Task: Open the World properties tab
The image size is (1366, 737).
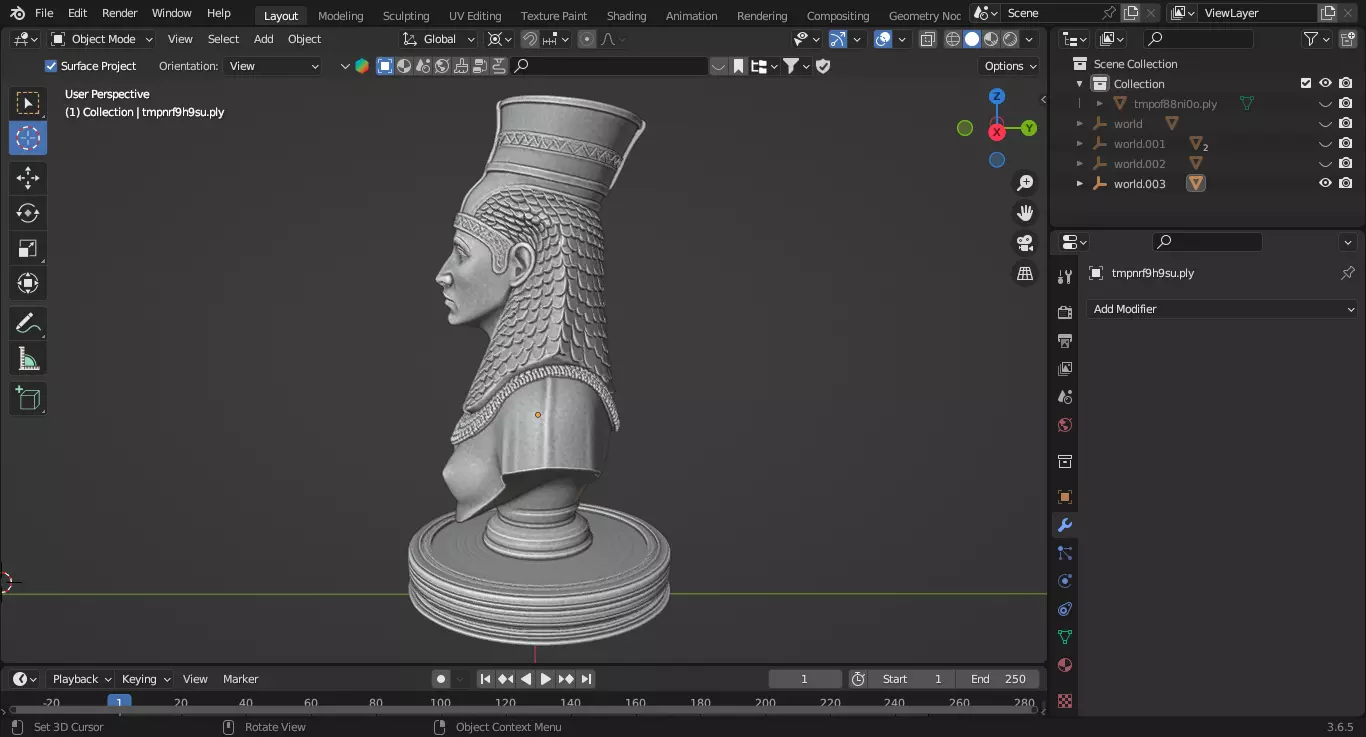Action: tap(1065, 425)
